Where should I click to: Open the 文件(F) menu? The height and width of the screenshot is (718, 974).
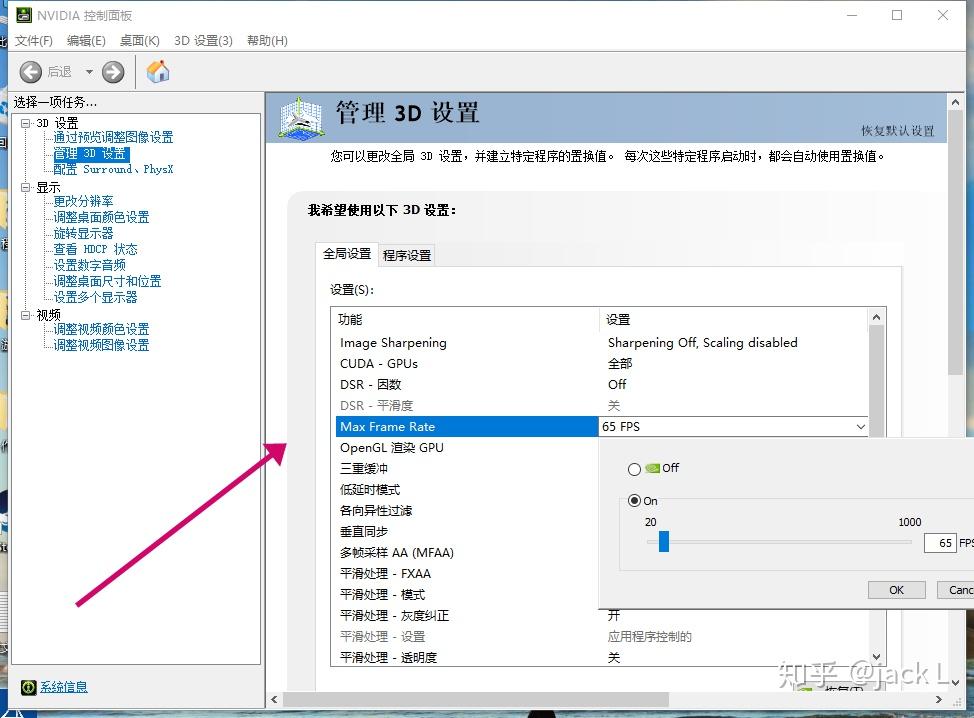34,40
